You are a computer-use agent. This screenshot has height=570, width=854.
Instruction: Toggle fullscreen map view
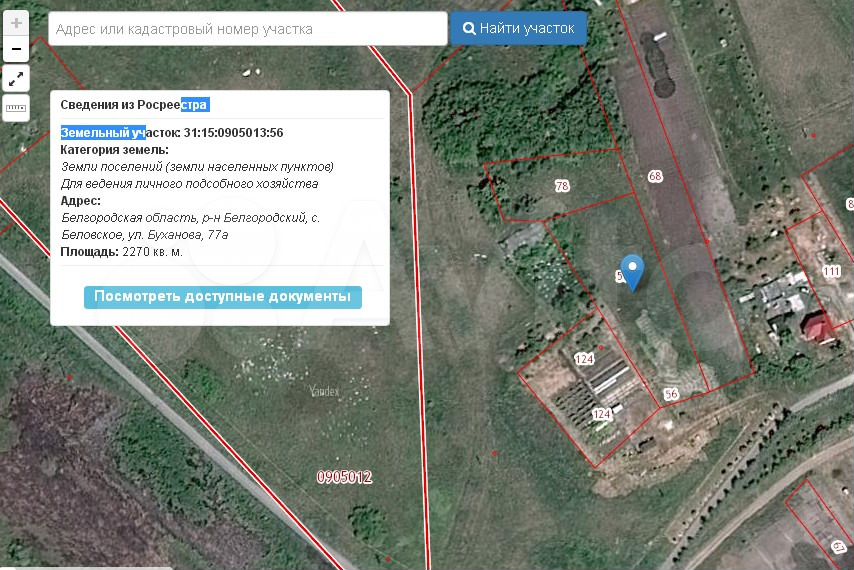(x=16, y=78)
